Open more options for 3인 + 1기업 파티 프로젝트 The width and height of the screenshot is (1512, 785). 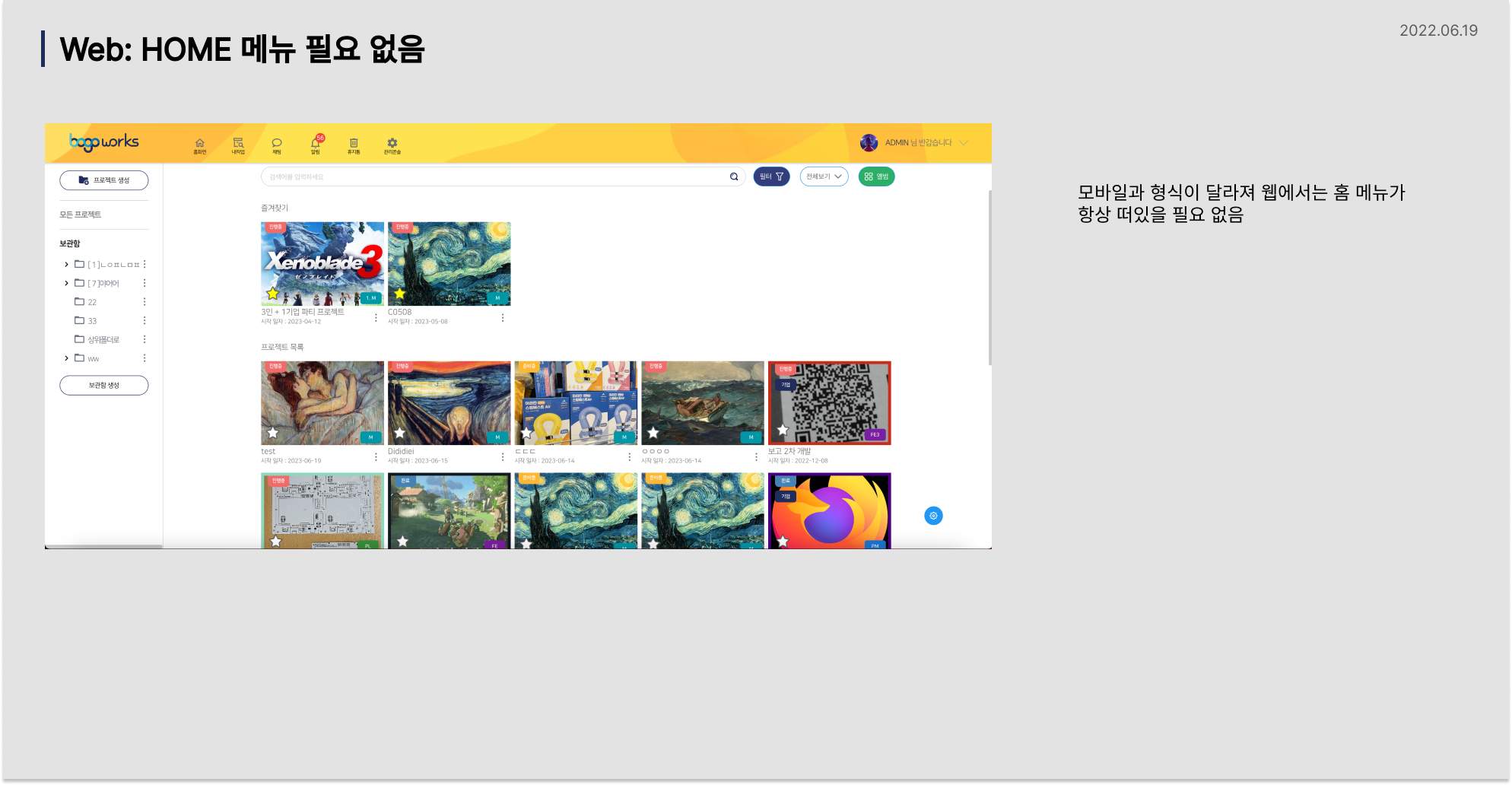[x=376, y=318]
